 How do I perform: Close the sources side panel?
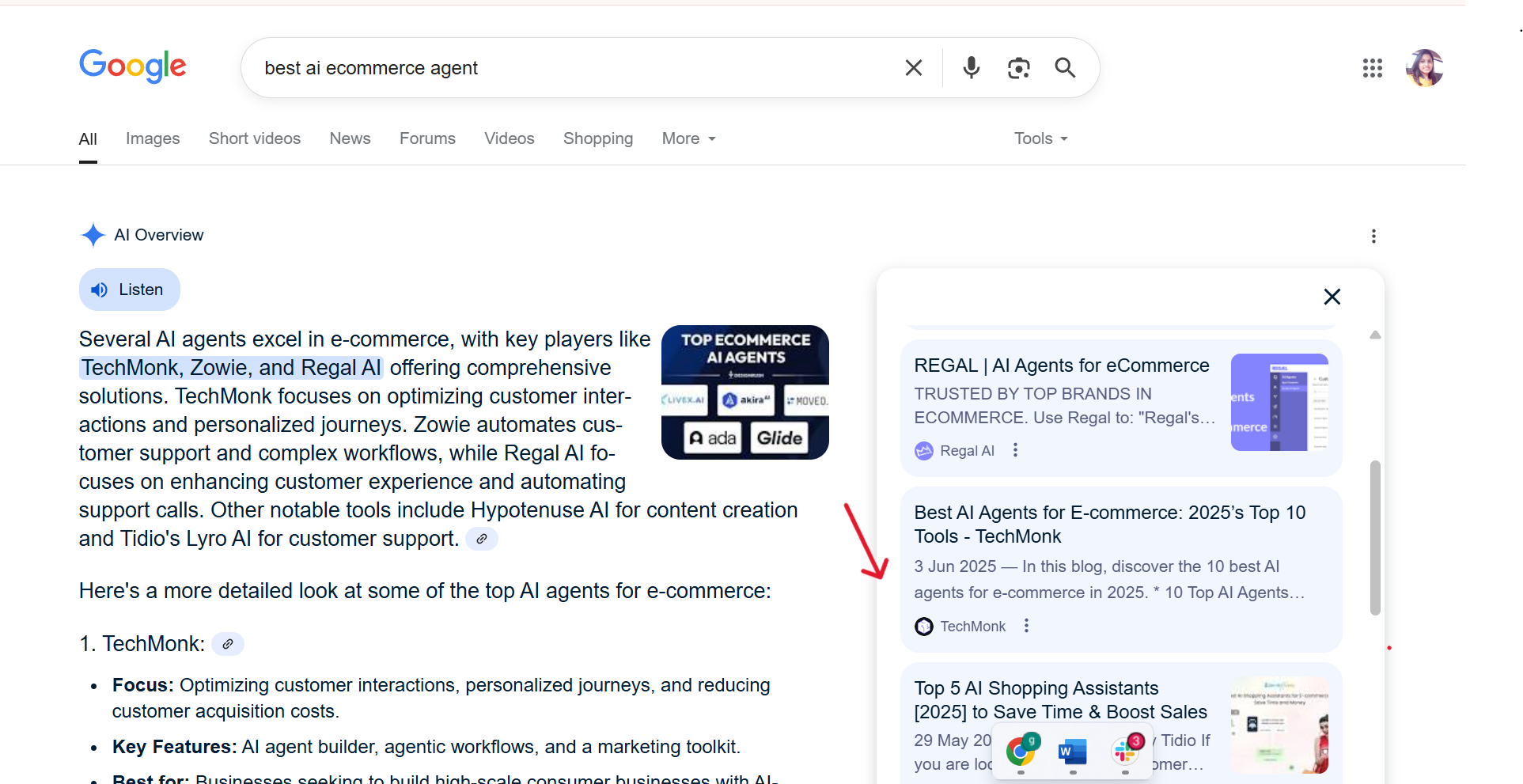(x=1332, y=297)
